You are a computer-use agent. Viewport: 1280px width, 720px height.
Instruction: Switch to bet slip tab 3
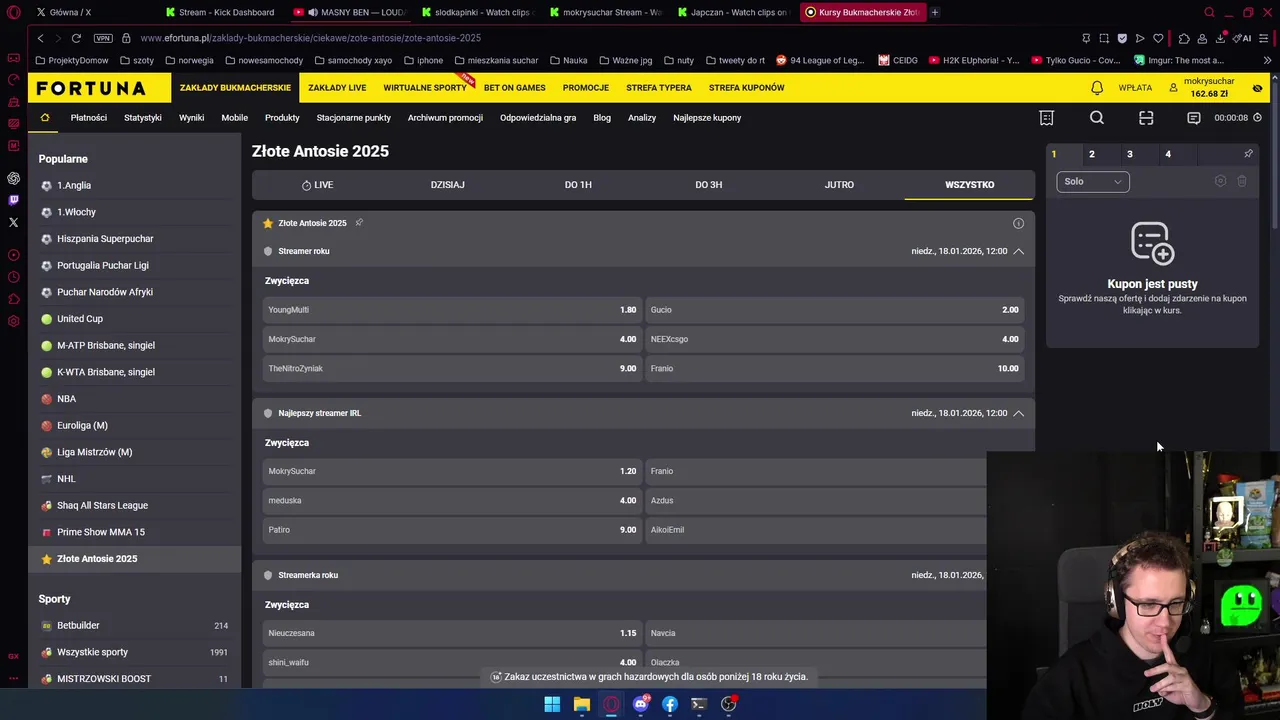pyautogui.click(x=1129, y=154)
